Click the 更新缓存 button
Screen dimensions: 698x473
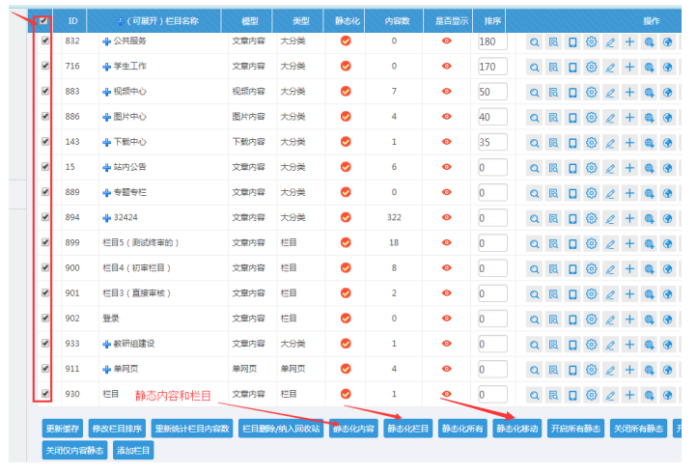[62, 429]
